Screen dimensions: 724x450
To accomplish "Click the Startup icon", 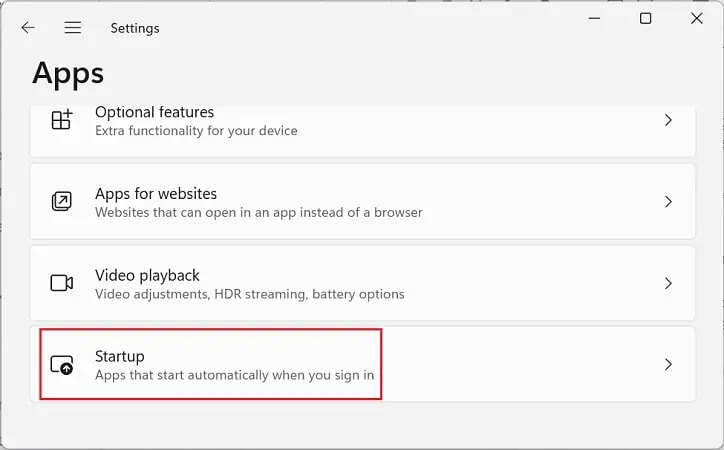I will tap(62, 365).
